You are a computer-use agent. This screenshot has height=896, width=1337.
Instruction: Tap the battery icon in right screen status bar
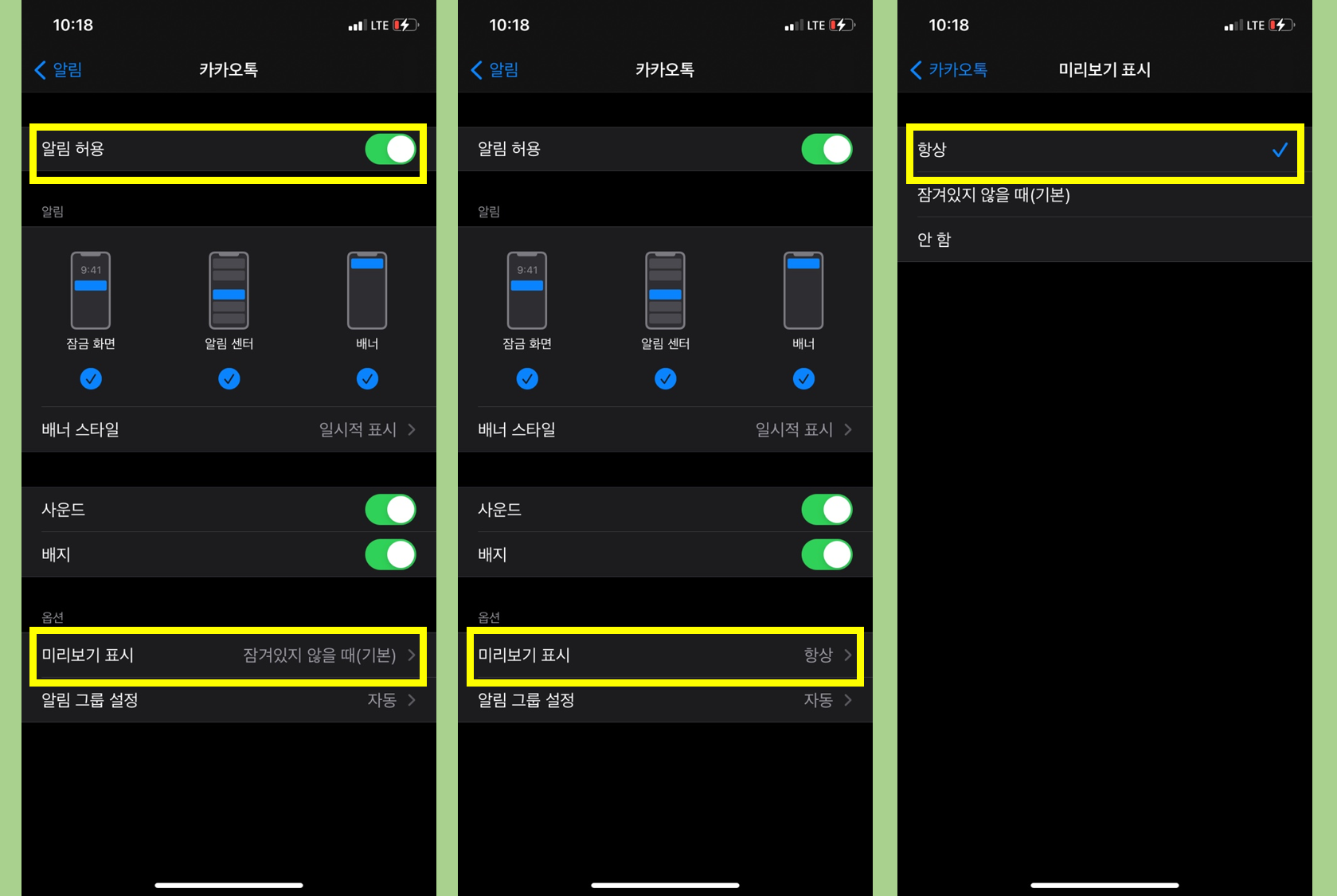tap(1281, 25)
